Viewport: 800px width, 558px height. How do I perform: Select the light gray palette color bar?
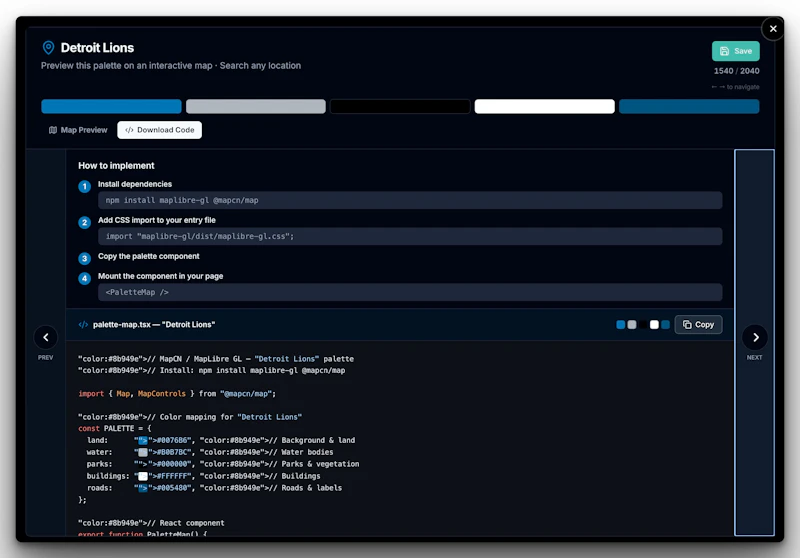(256, 106)
